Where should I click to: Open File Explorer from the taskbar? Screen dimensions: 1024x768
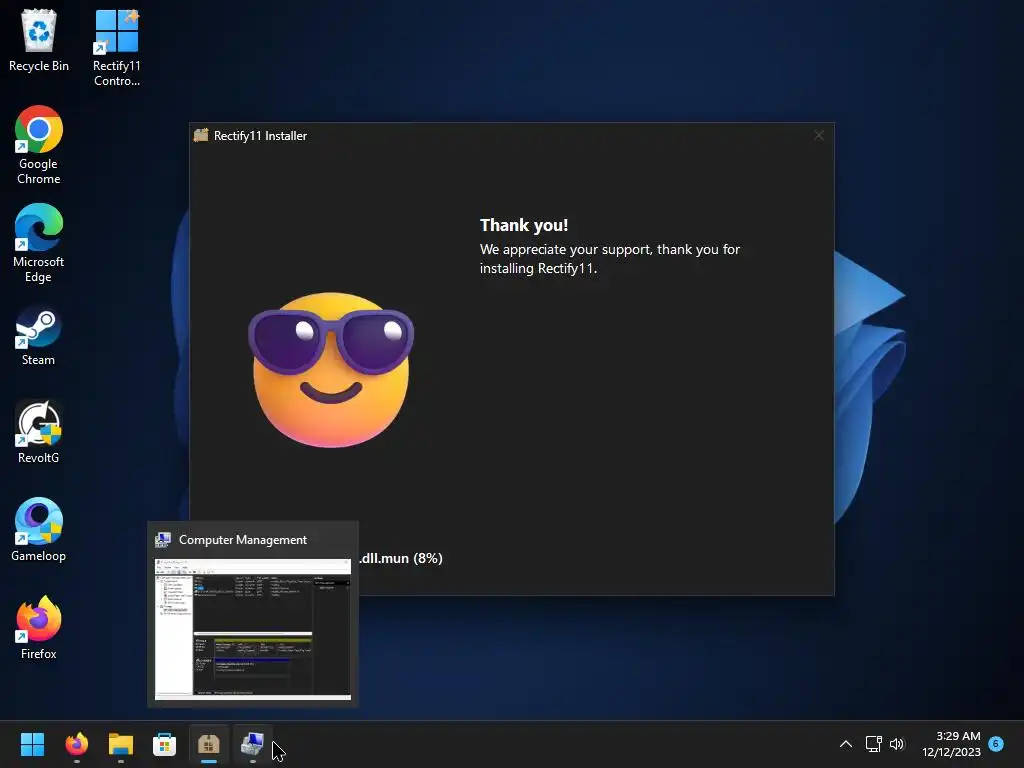click(x=121, y=744)
